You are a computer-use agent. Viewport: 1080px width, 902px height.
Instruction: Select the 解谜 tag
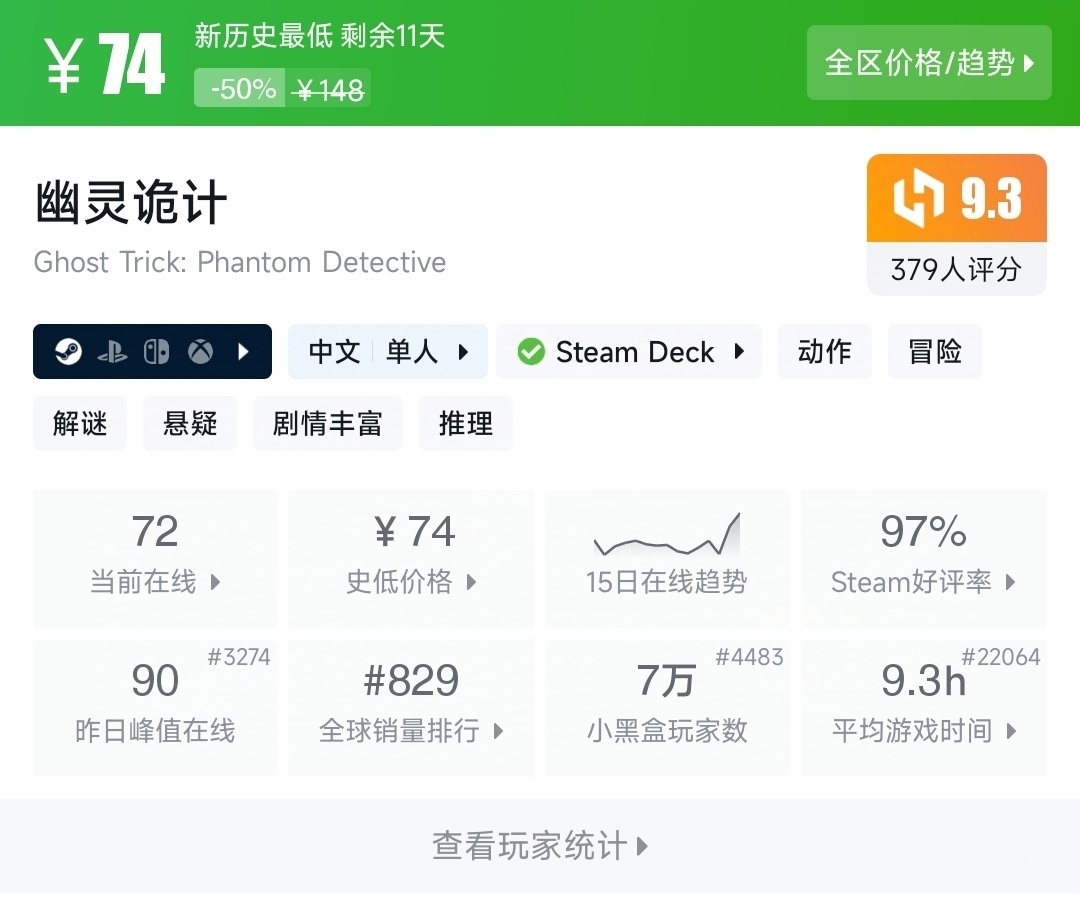pos(80,424)
